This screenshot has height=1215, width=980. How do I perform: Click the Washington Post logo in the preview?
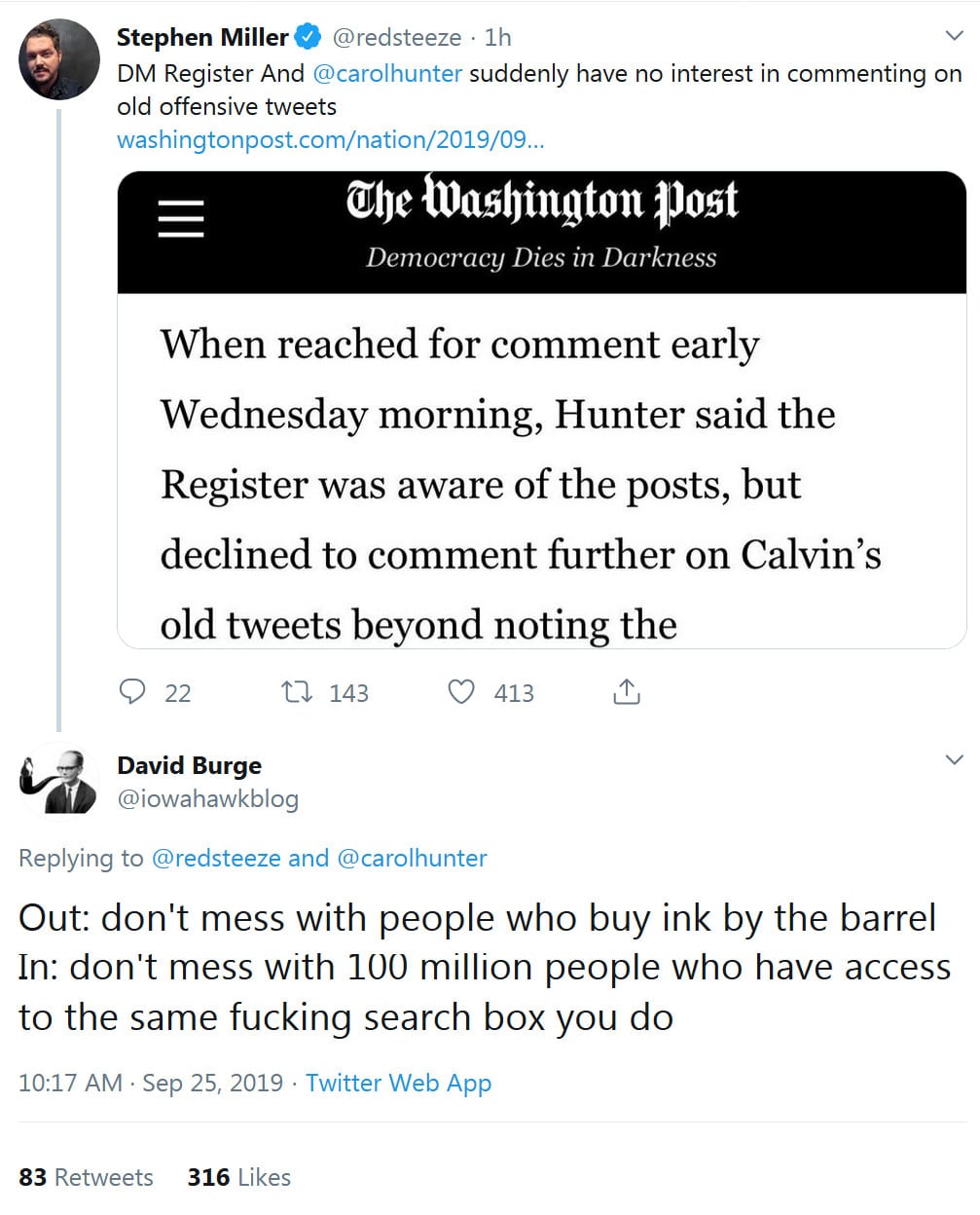[541, 202]
